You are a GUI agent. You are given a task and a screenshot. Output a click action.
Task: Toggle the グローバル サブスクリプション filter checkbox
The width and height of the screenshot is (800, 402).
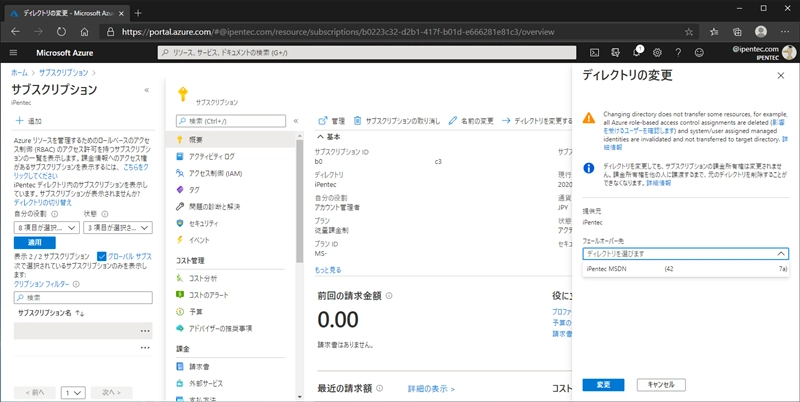[101, 256]
